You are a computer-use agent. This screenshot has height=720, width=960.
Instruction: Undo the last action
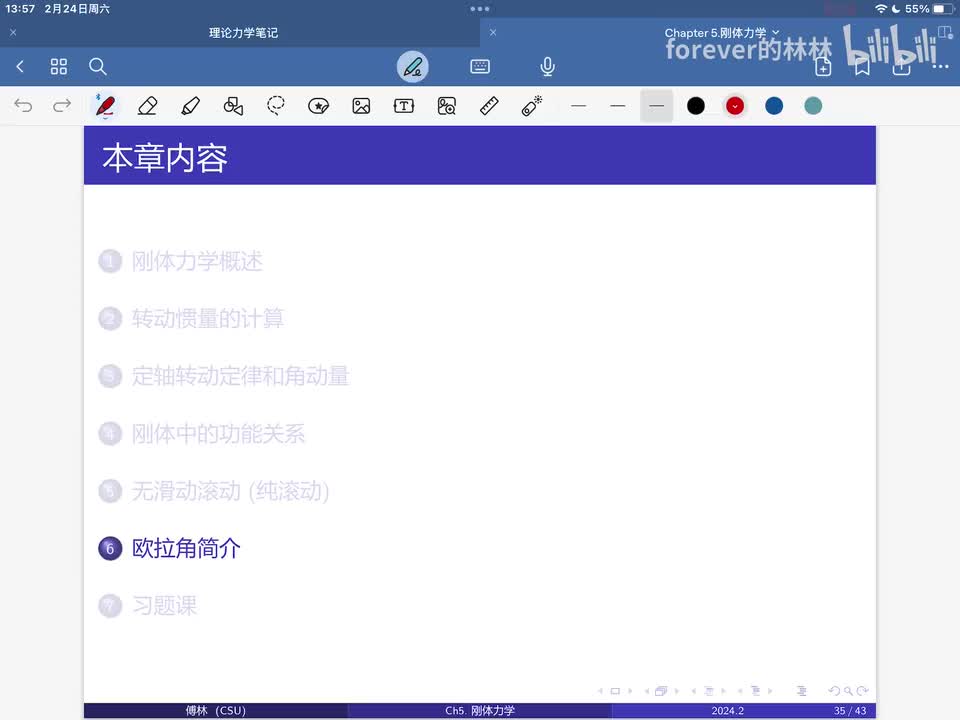(x=23, y=106)
